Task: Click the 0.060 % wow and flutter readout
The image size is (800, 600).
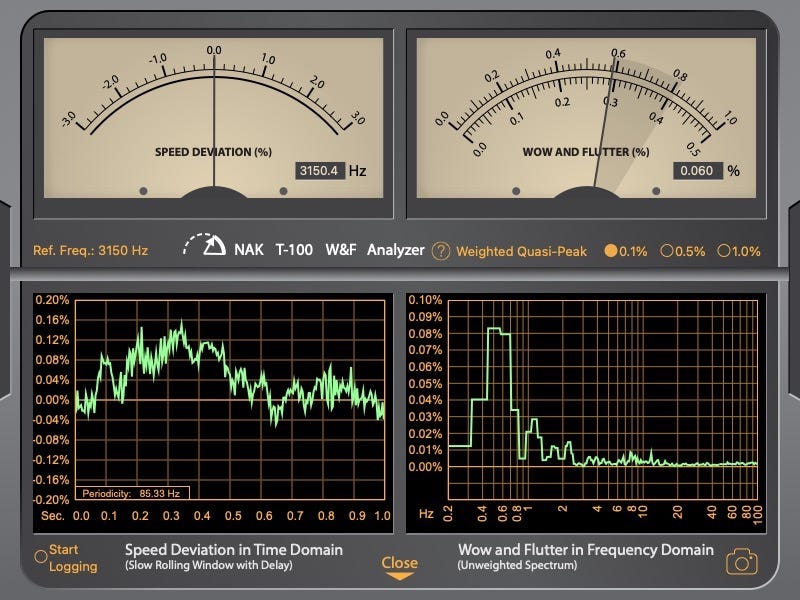Action: pyautogui.click(x=697, y=170)
